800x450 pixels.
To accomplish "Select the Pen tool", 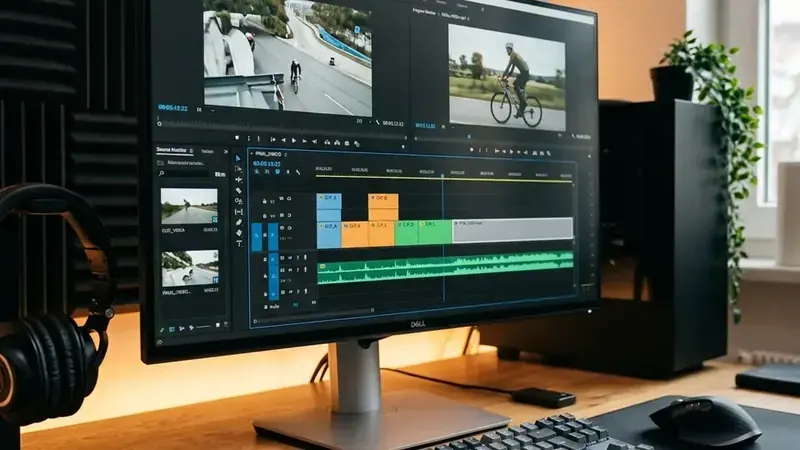I will click(x=238, y=222).
